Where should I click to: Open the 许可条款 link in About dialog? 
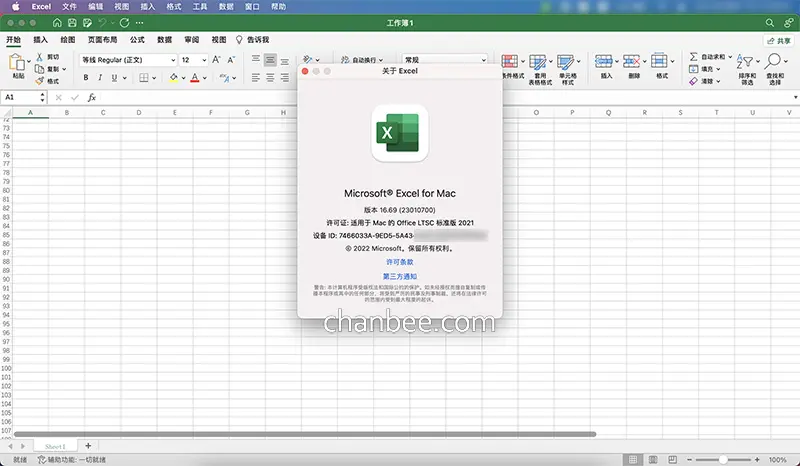(x=400, y=262)
